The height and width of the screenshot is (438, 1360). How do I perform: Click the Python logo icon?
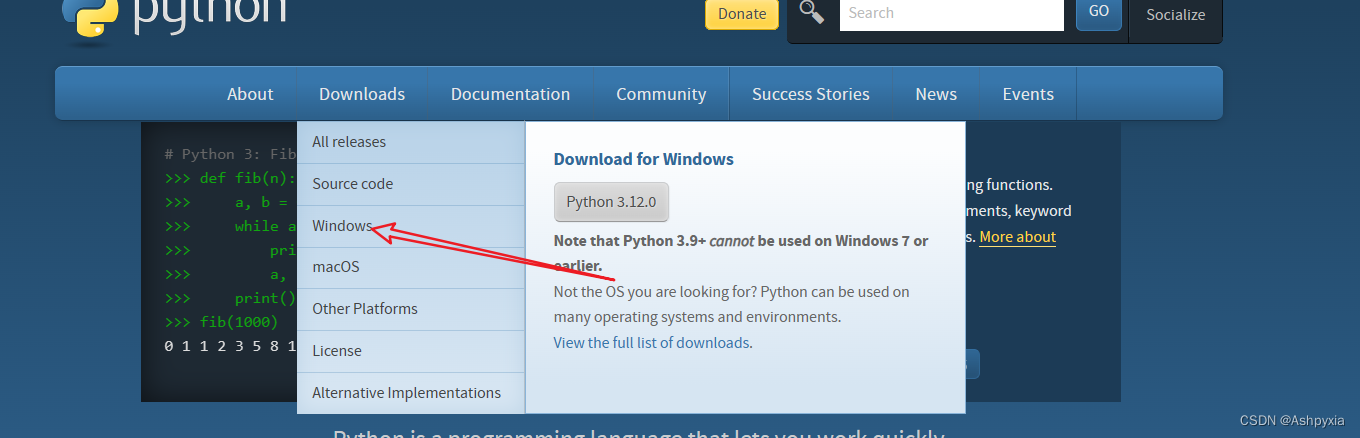[90, 16]
